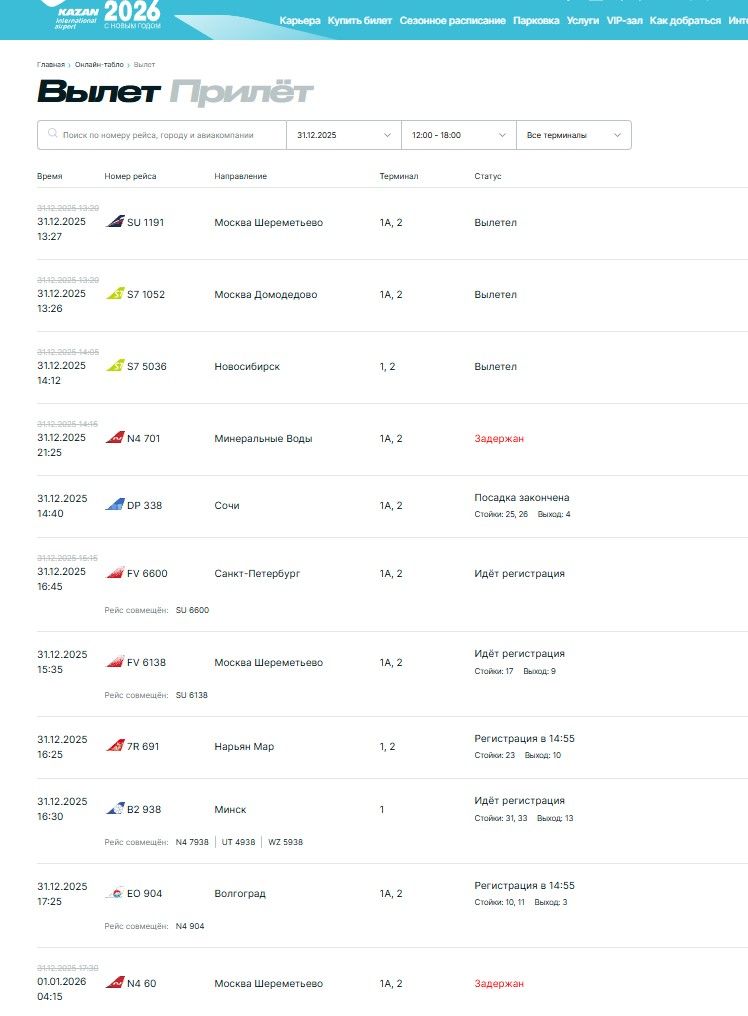The image size is (748, 1016).
Task: Click the Aeroflot icon for SU 1191
Action: [115, 222]
